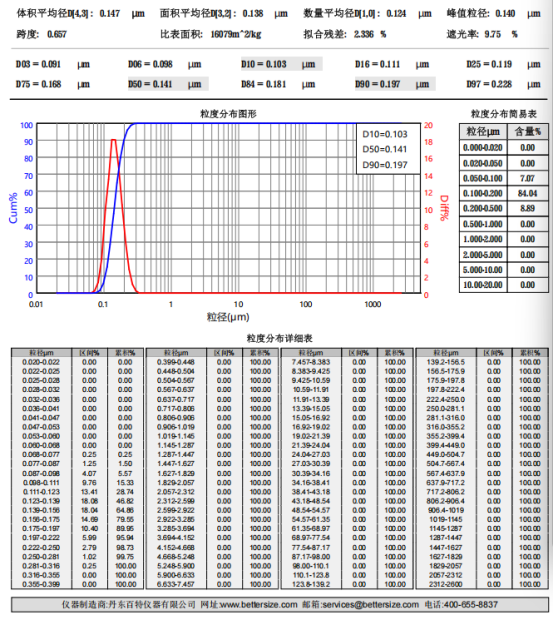Click D50=0.141 in the chart legend box
Image resolution: width=554 pixels, height=620 pixels.
tap(385, 149)
